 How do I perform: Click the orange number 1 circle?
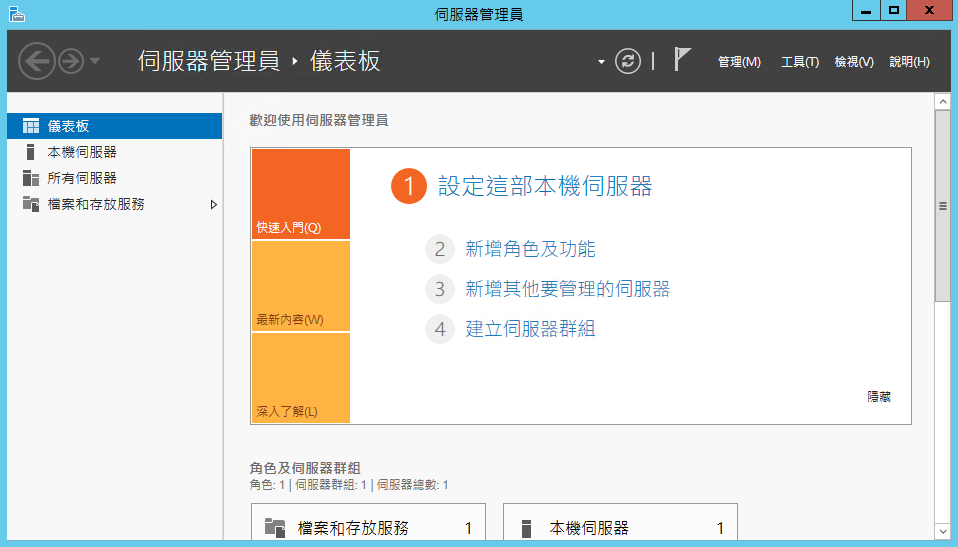point(409,186)
